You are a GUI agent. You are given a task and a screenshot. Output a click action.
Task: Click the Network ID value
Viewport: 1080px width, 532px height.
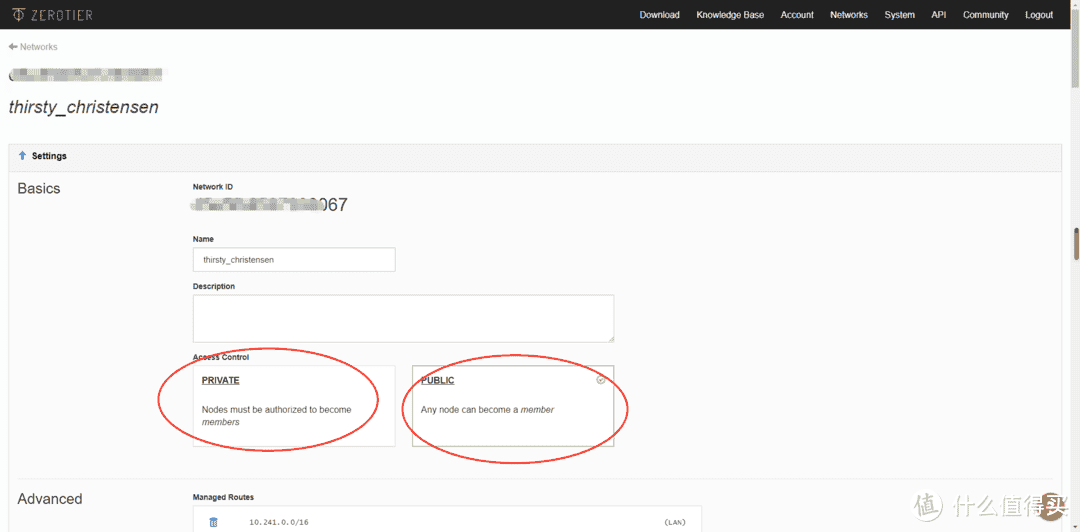(270, 205)
